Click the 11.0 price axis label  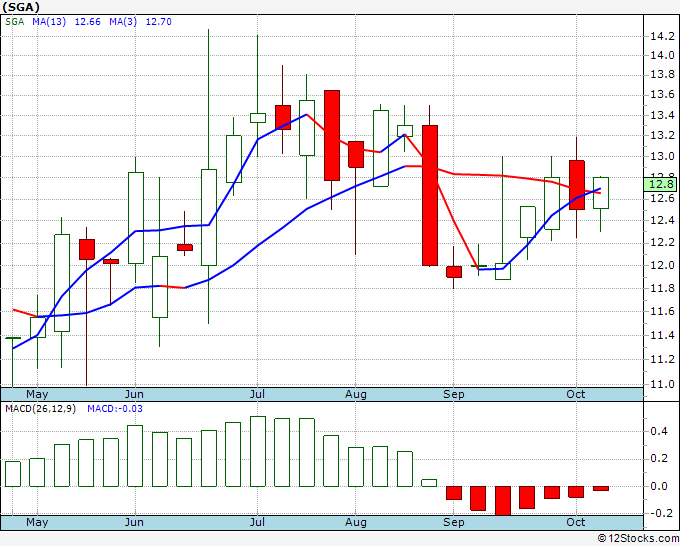pyautogui.click(x=662, y=384)
